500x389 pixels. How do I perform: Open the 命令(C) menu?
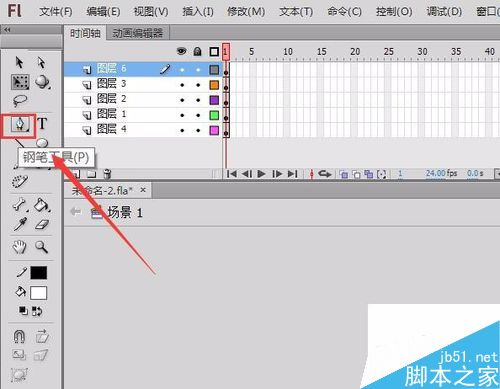344,12
